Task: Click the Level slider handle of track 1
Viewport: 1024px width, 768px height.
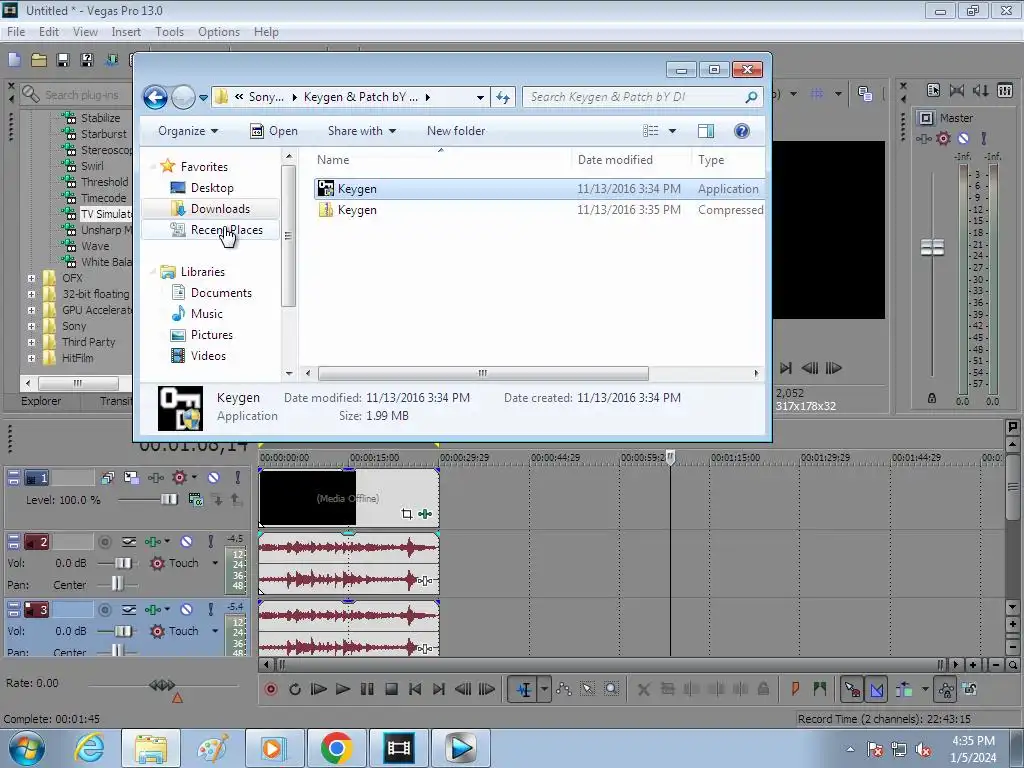Action: (x=169, y=500)
